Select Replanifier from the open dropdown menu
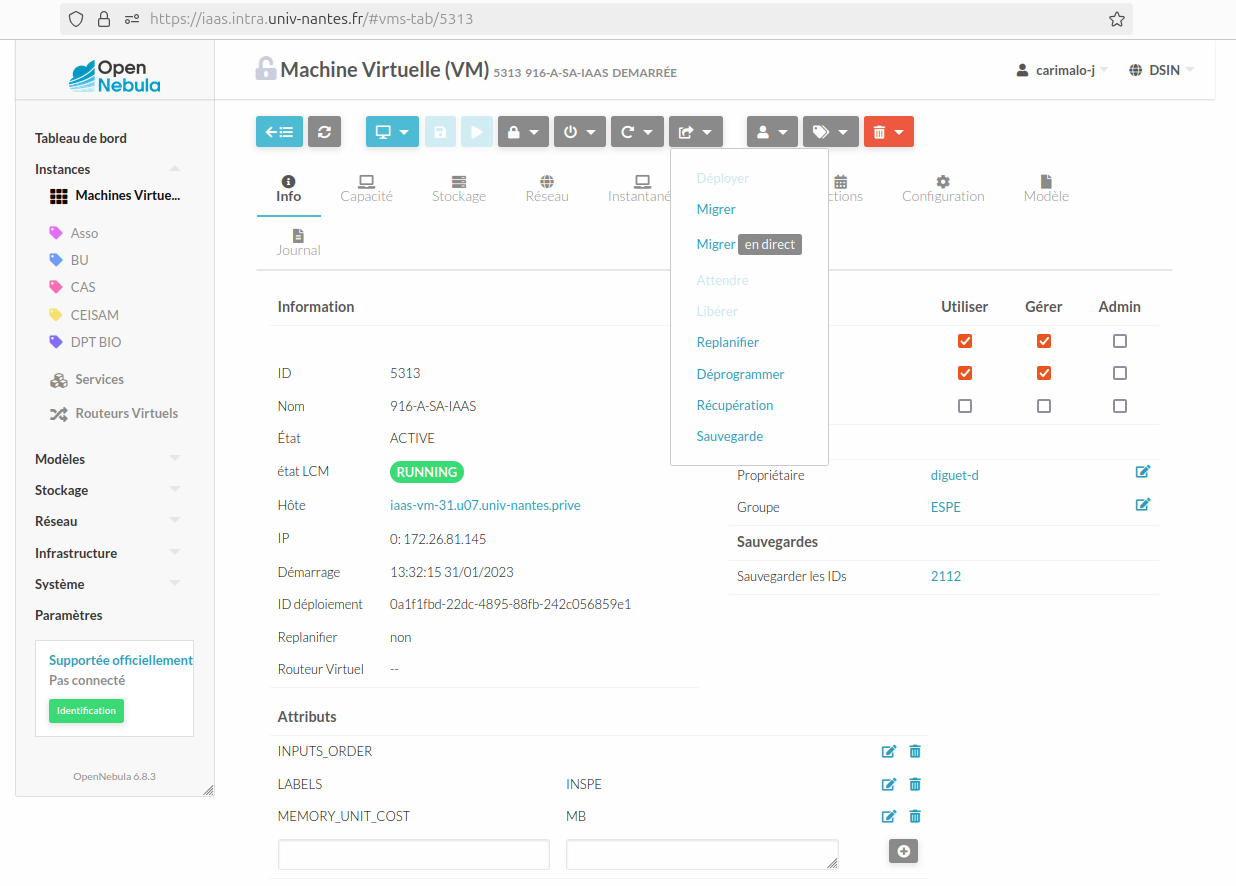The image size is (1236, 886). point(727,342)
